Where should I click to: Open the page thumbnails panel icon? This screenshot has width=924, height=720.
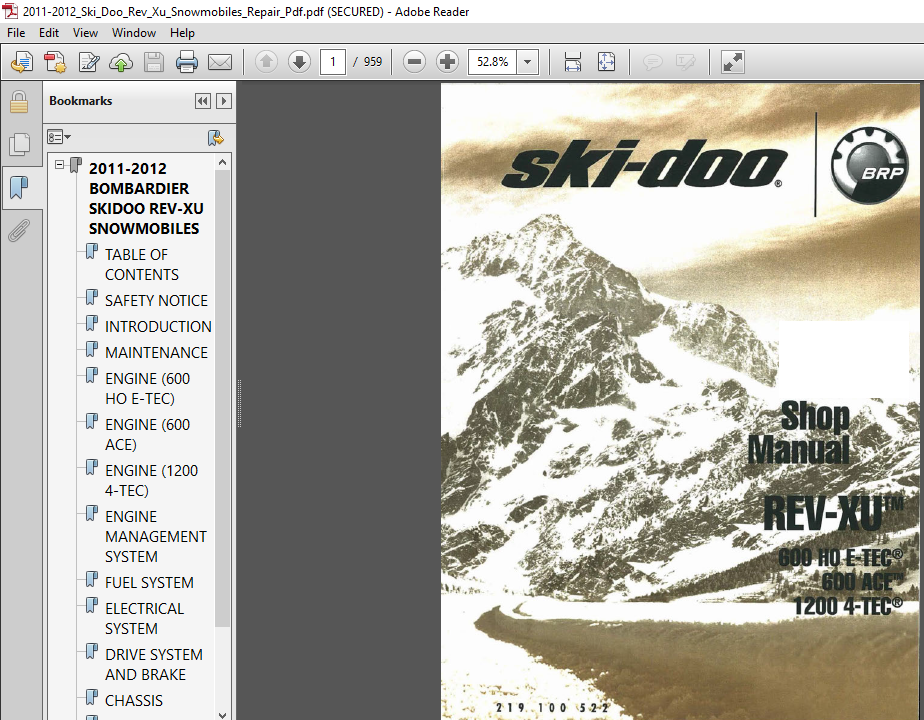[x=19, y=144]
